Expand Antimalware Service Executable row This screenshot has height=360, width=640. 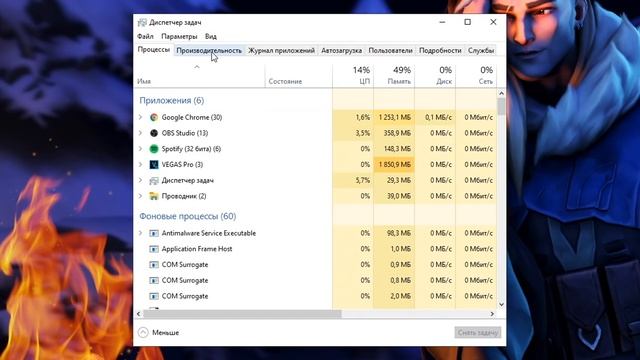click(140, 233)
